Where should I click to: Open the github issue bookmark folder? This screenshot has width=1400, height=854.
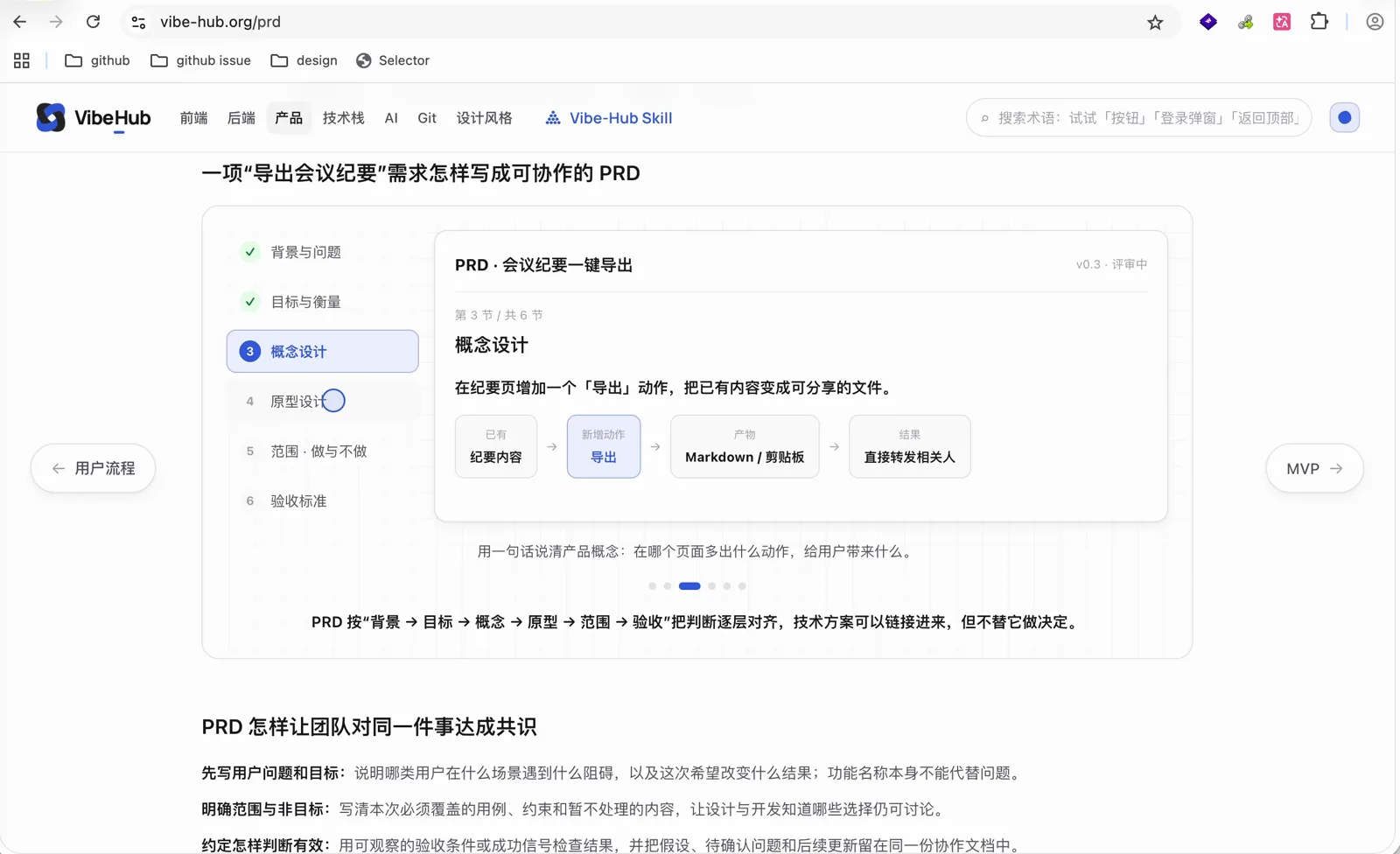(x=200, y=60)
